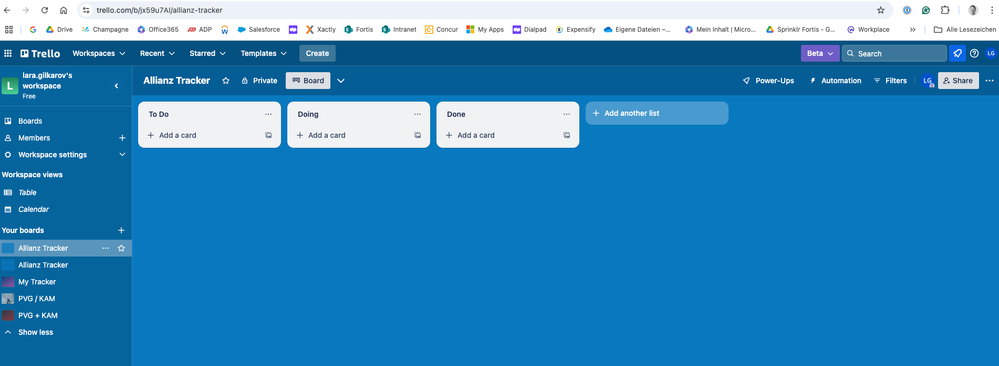Open the Salesforce bookmark
Screen dimensions: 999x366
point(259,29)
